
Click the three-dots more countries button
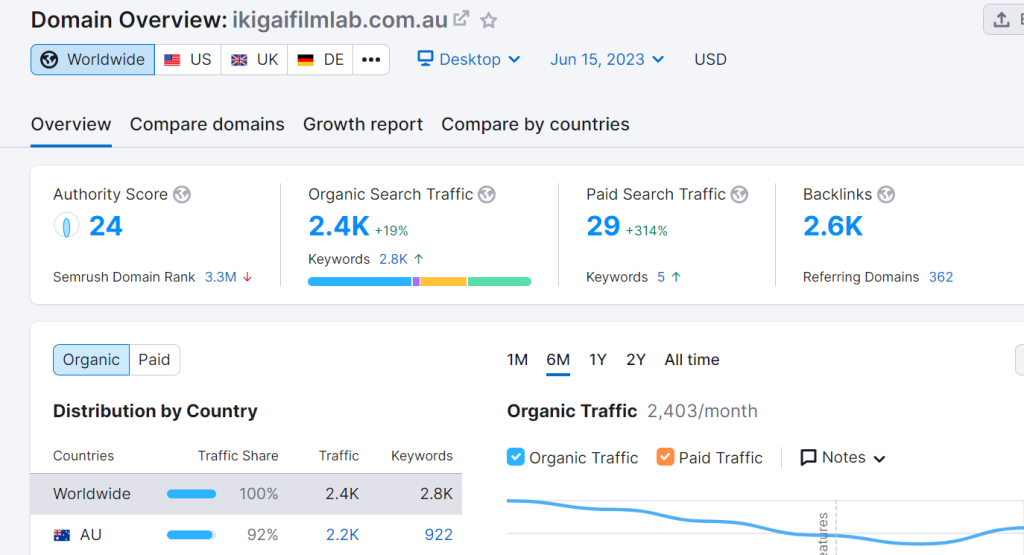[x=371, y=60]
